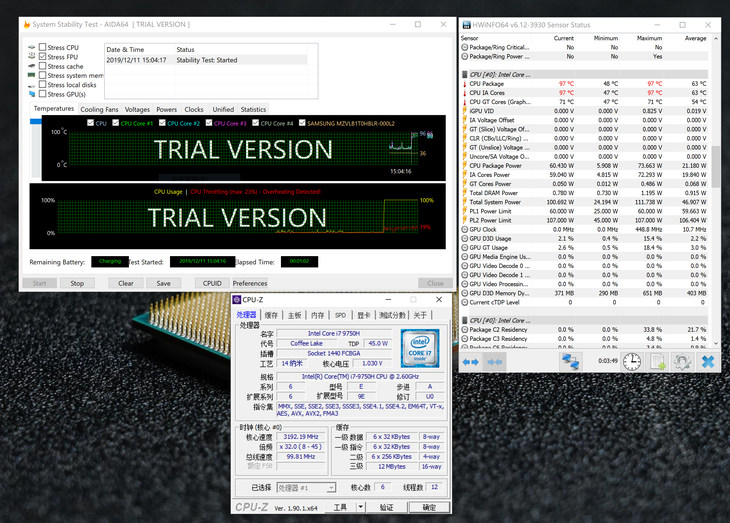Viewport: 730px width, 523px height.
Task: Click the Stability Test: Started log entry
Action: tap(206, 60)
